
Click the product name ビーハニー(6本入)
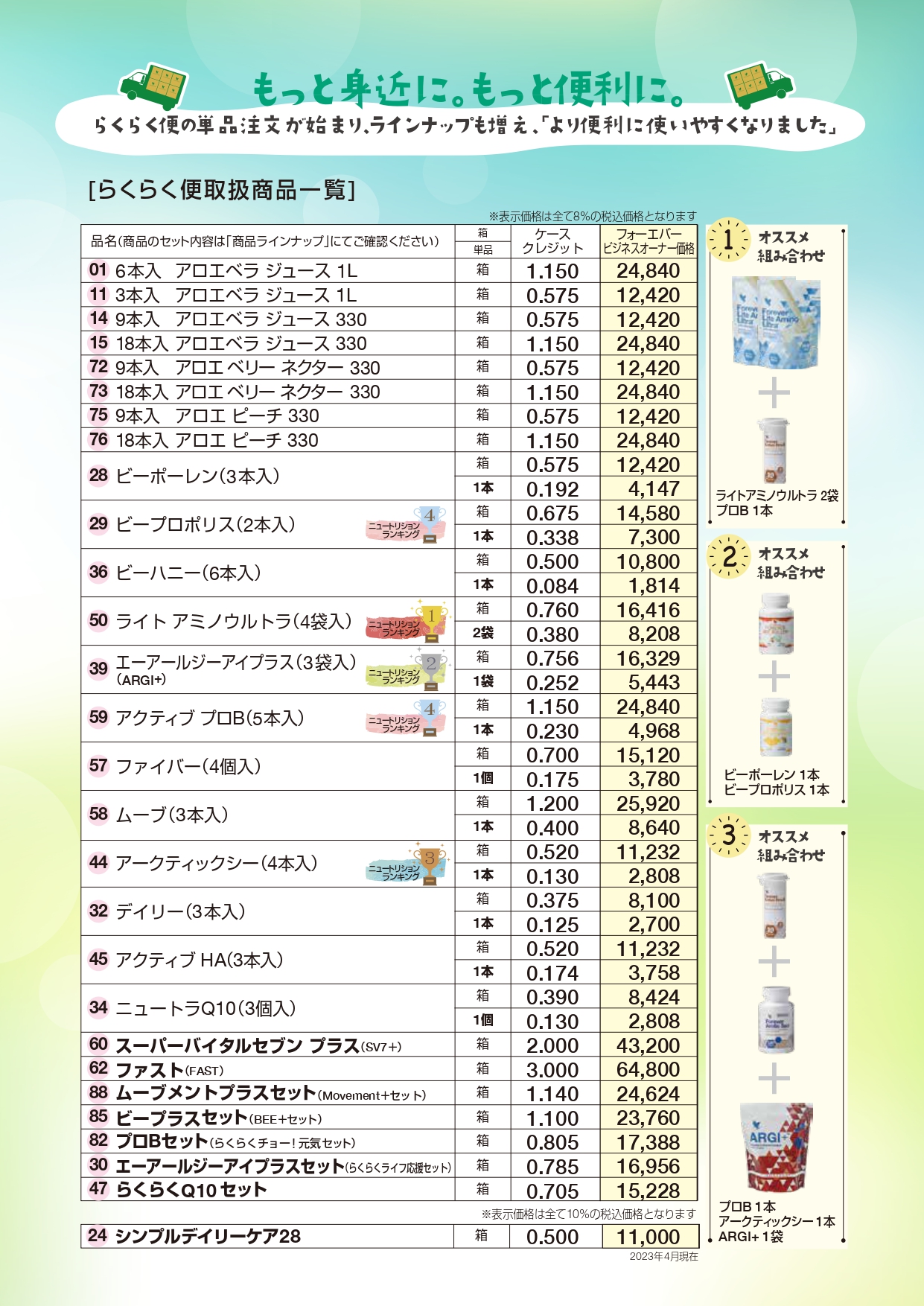[x=188, y=573]
